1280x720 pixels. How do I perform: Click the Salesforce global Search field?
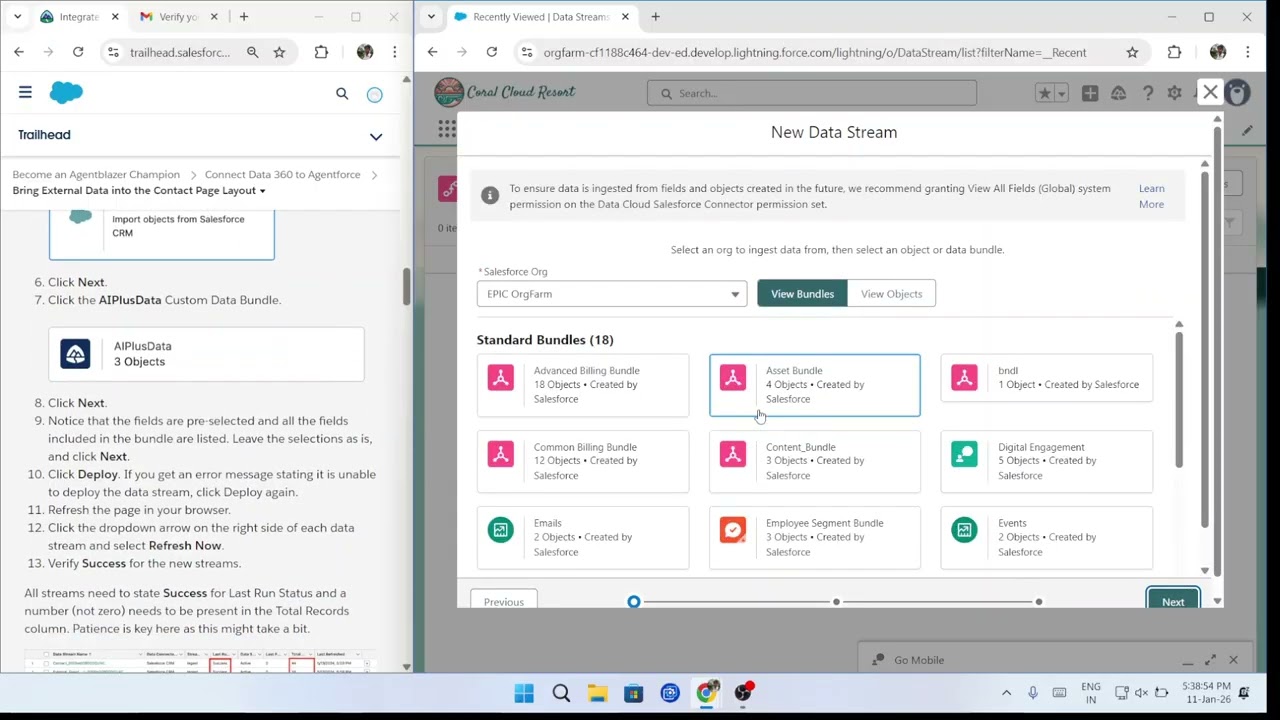click(x=812, y=93)
